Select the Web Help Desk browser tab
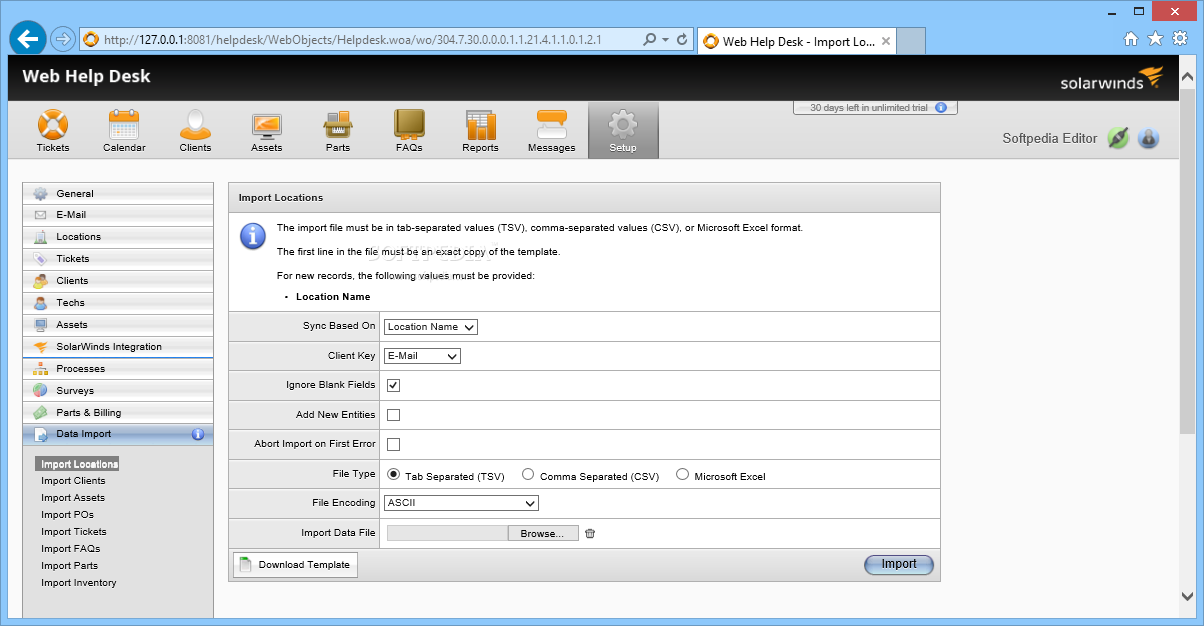Image resolution: width=1204 pixels, height=626 pixels. click(x=797, y=41)
